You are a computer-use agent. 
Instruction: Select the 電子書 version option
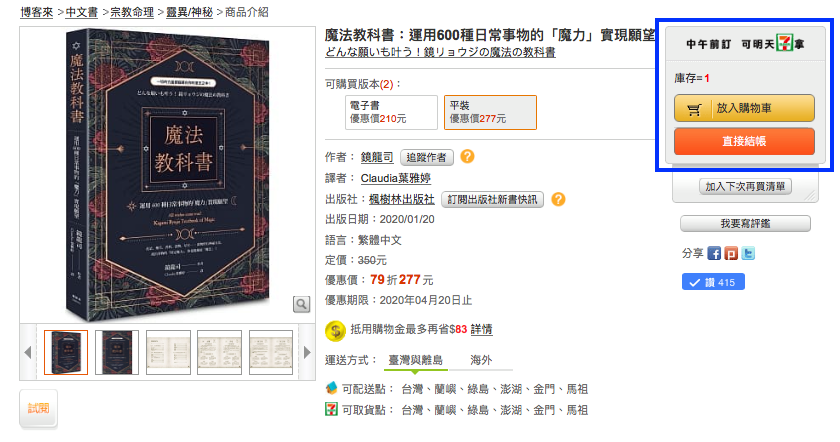click(x=391, y=113)
